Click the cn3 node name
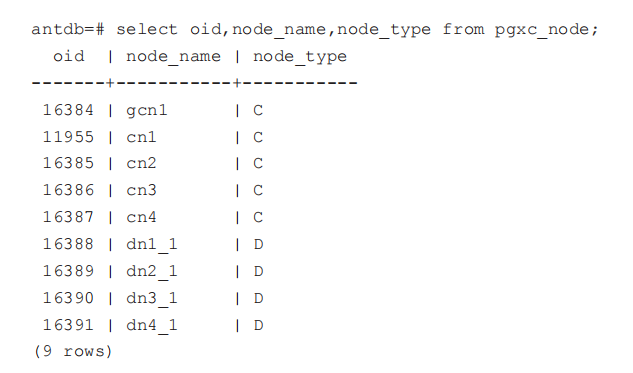This screenshot has width=633, height=373. [x=141, y=190]
